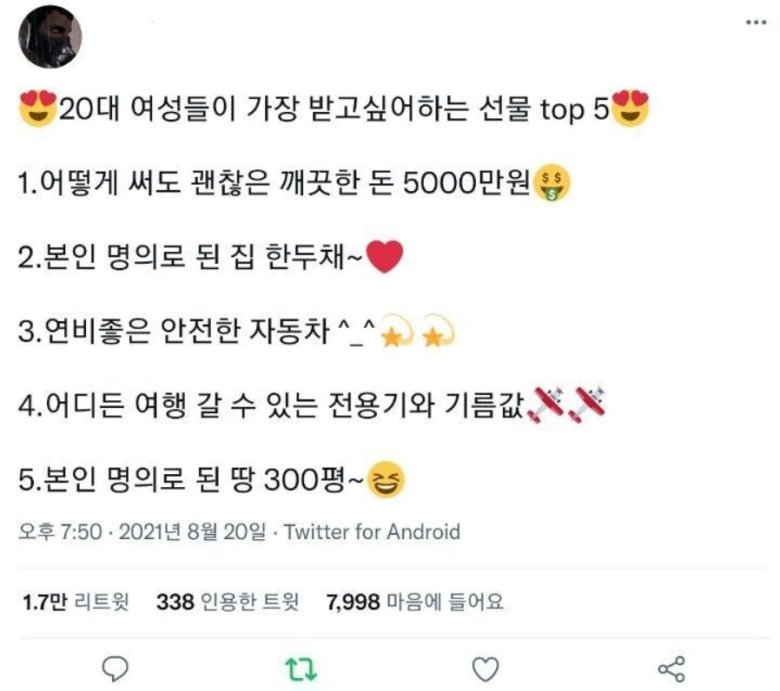View the 7,998 마음에 들어요 list

pos(415,602)
